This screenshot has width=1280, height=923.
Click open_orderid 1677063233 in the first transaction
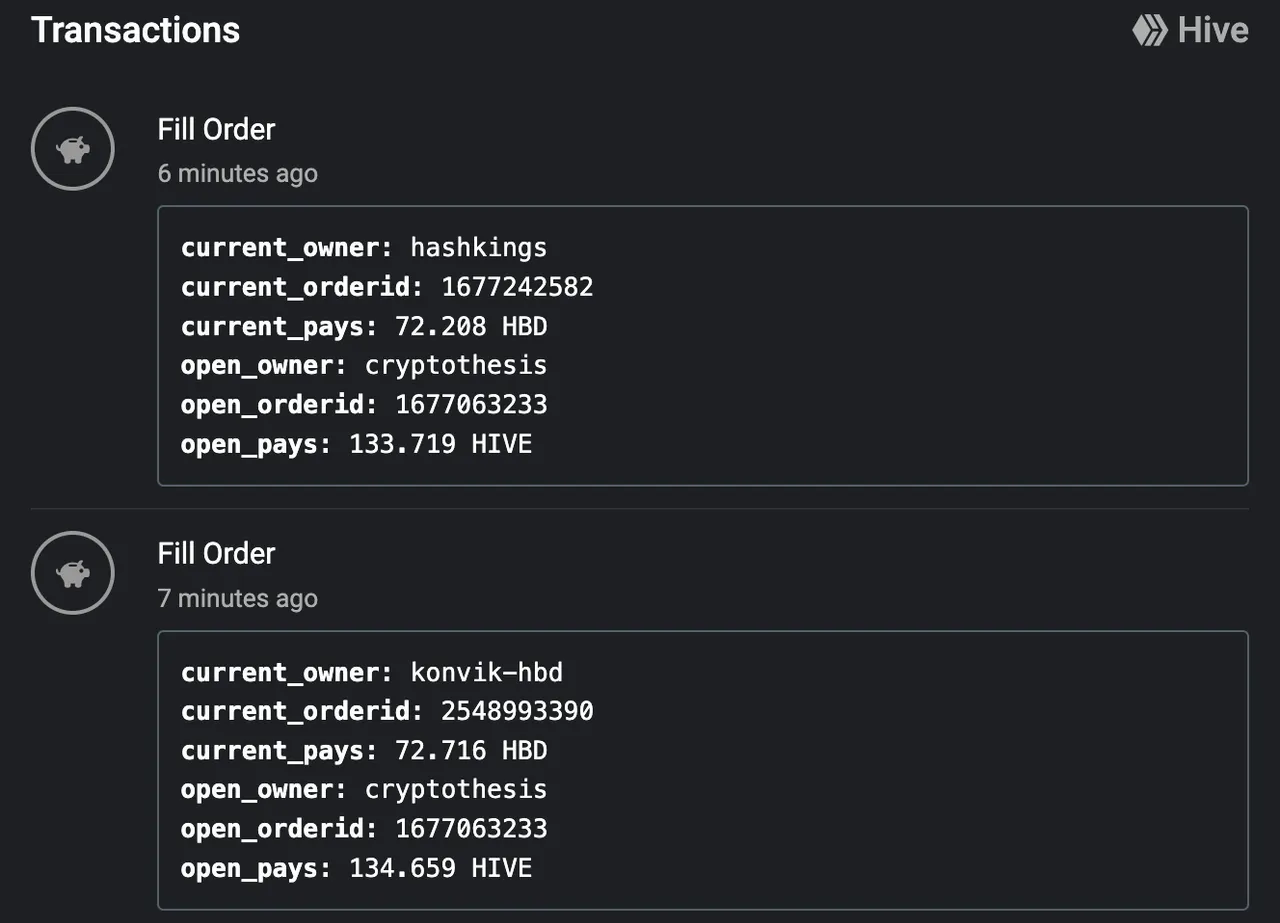471,405
